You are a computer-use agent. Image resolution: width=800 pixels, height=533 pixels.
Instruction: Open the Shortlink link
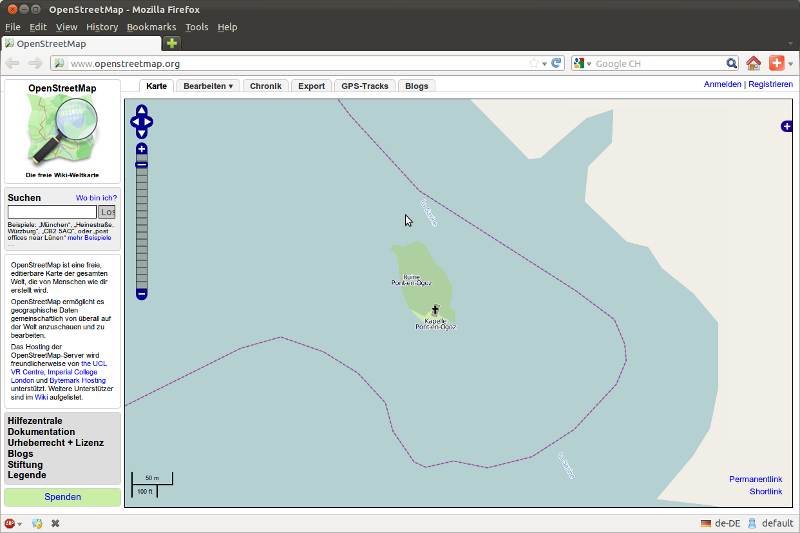click(x=766, y=491)
